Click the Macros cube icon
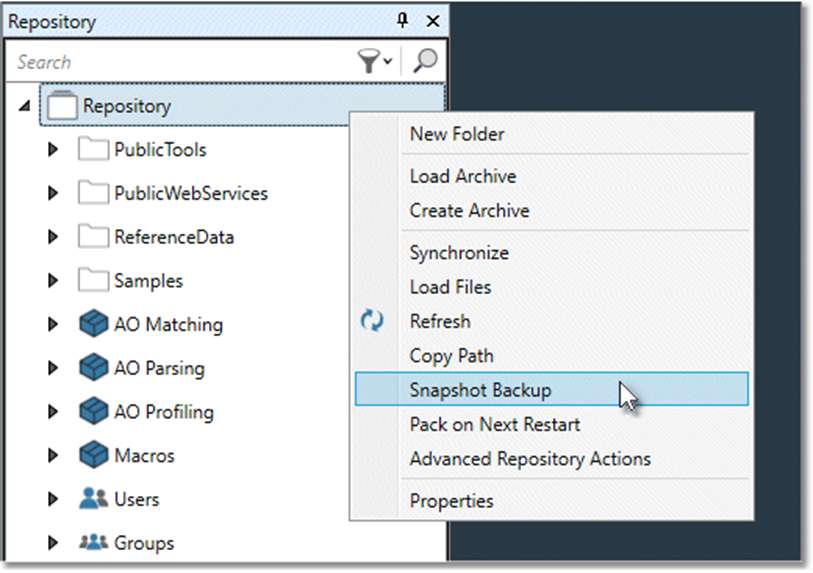The height and width of the screenshot is (573, 813). 93,456
